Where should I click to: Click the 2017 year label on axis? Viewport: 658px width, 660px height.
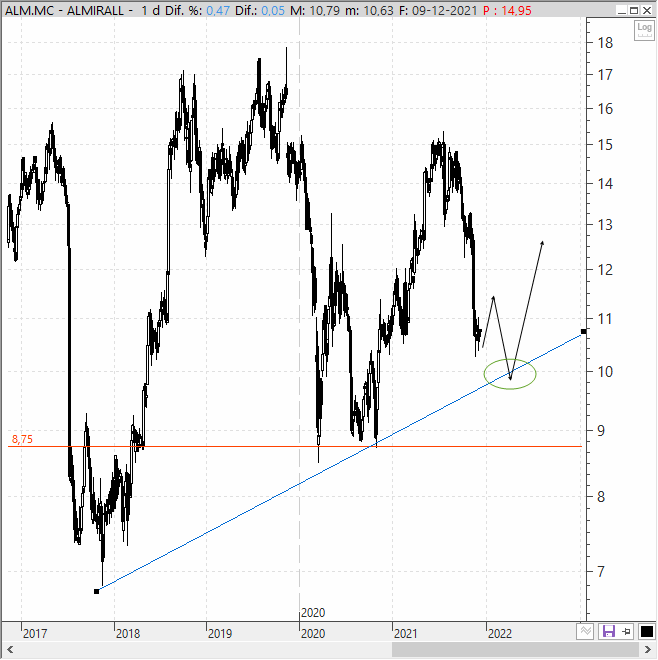(x=35, y=633)
